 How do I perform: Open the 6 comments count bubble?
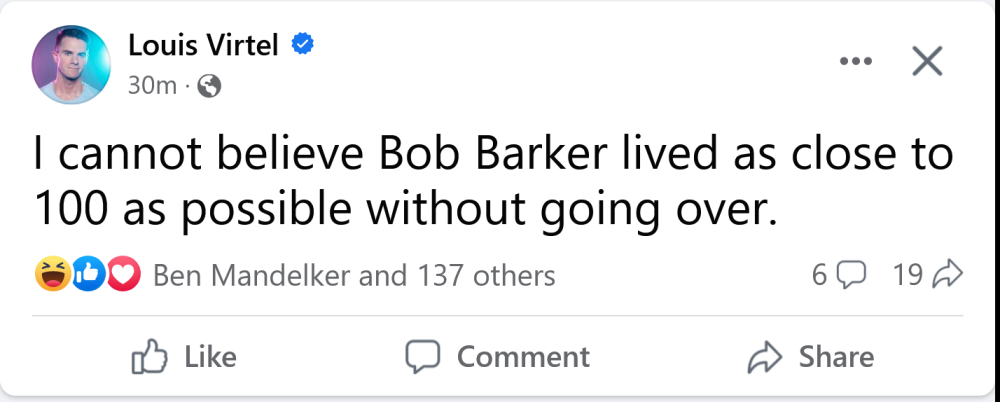coord(838,275)
